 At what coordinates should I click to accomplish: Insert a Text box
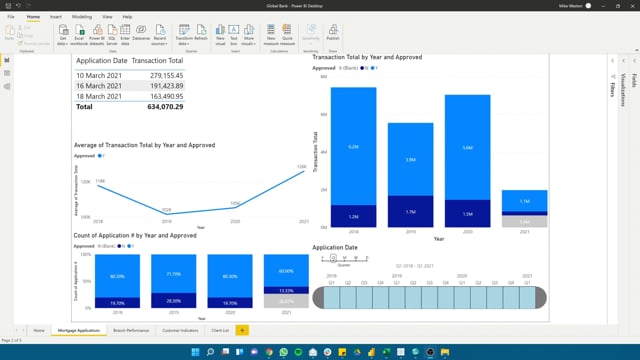233,35
